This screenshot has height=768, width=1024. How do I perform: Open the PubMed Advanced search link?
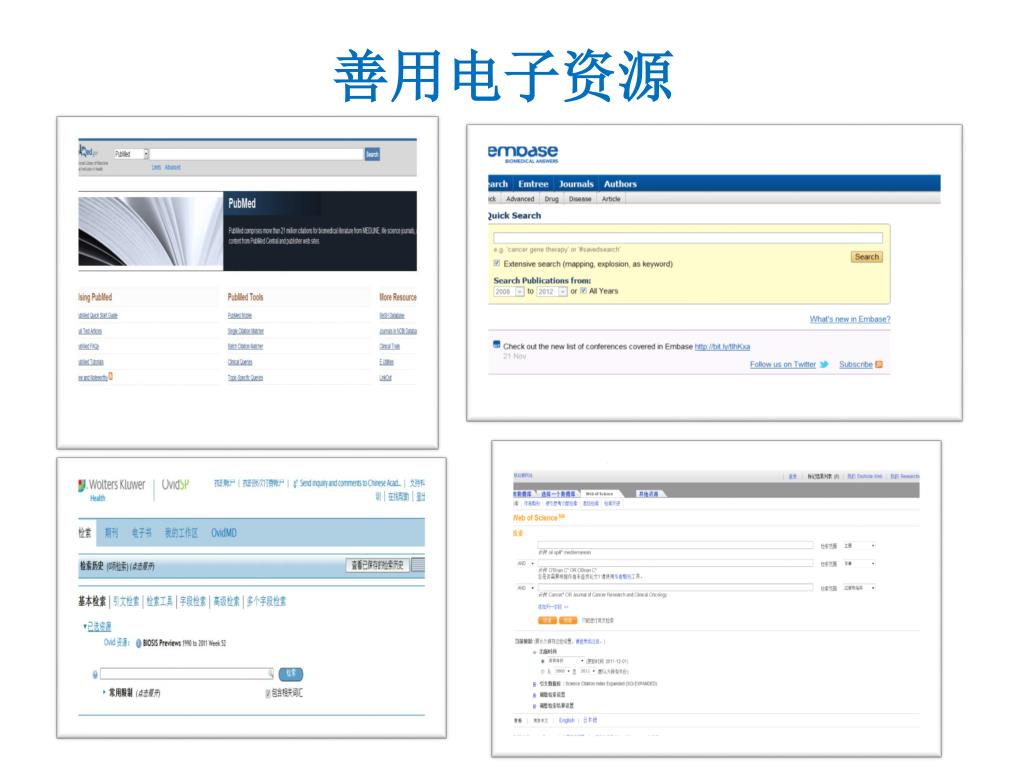pyautogui.click(x=172, y=167)
